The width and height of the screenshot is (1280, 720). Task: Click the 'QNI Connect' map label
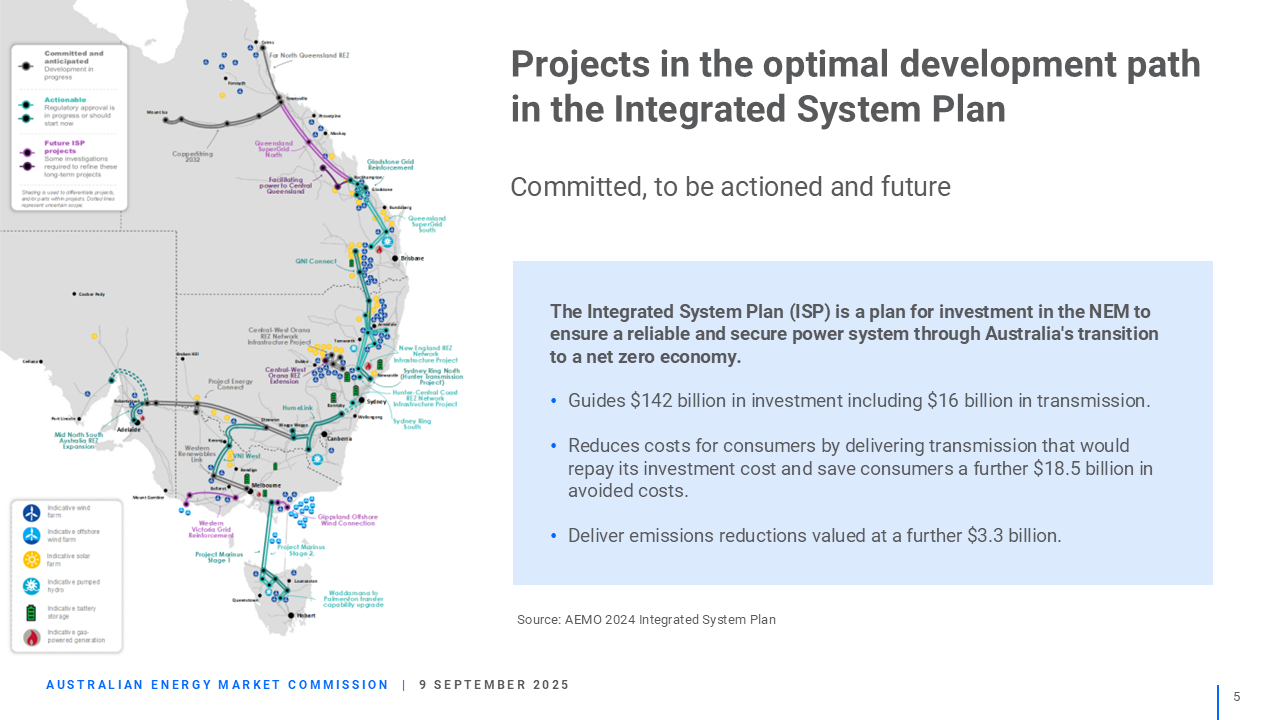point(316,261)
